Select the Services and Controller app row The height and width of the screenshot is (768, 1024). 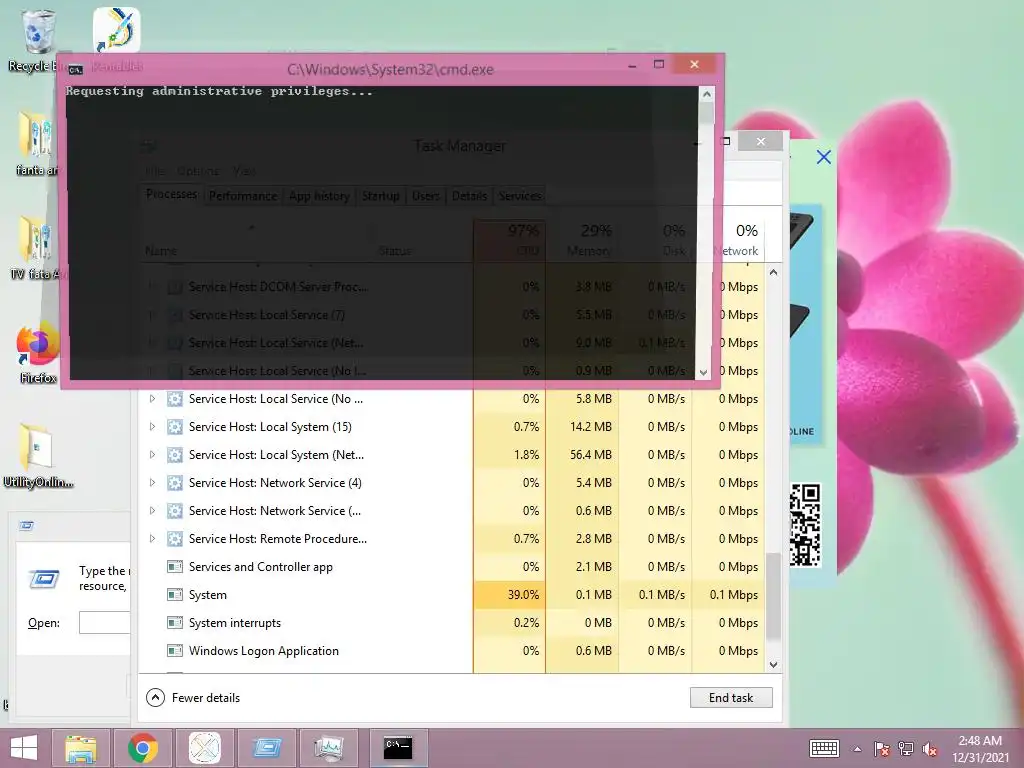pyautogui.click(x=451, y=567)
